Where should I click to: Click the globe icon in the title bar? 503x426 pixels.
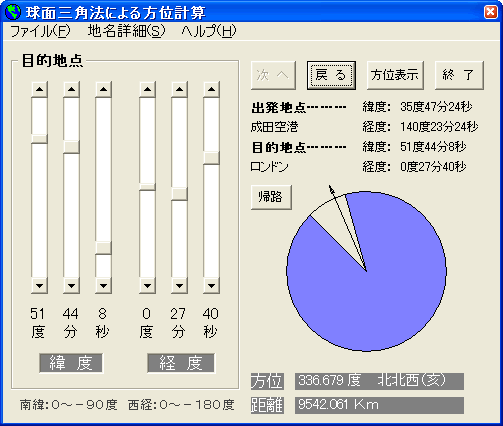[x=13, y=12]
